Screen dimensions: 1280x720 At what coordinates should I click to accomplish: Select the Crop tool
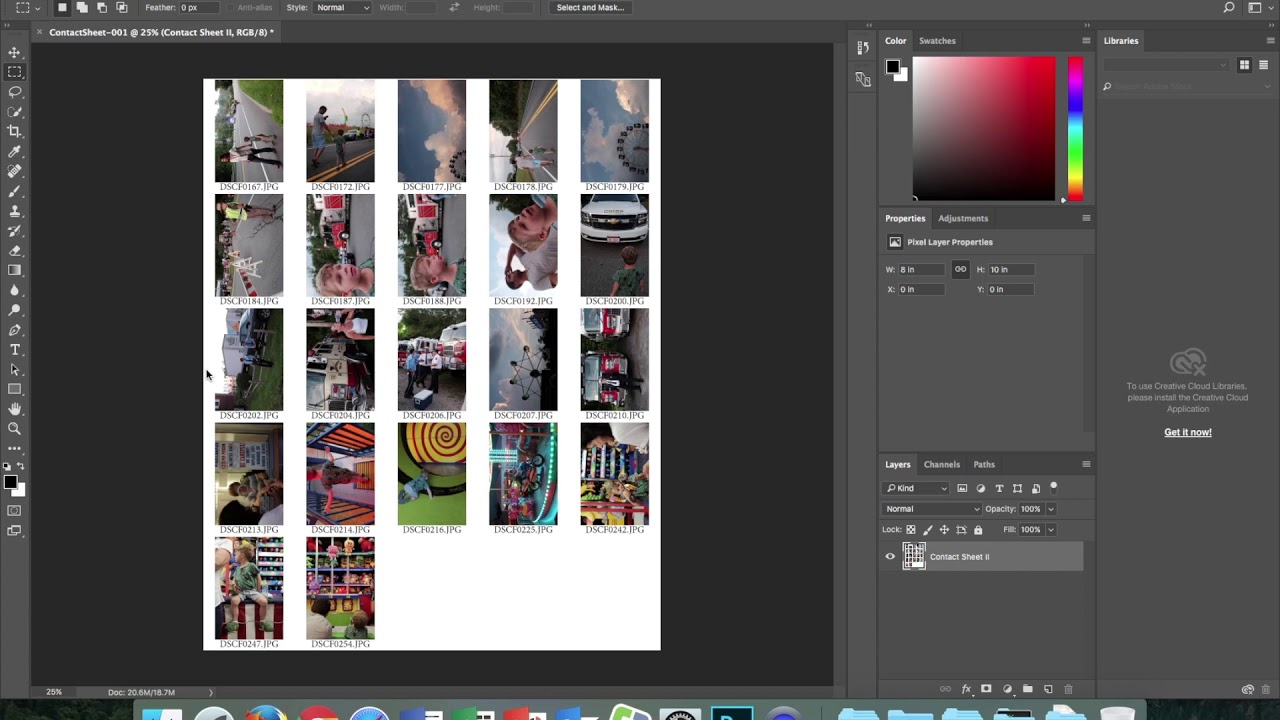pos(14,131)
